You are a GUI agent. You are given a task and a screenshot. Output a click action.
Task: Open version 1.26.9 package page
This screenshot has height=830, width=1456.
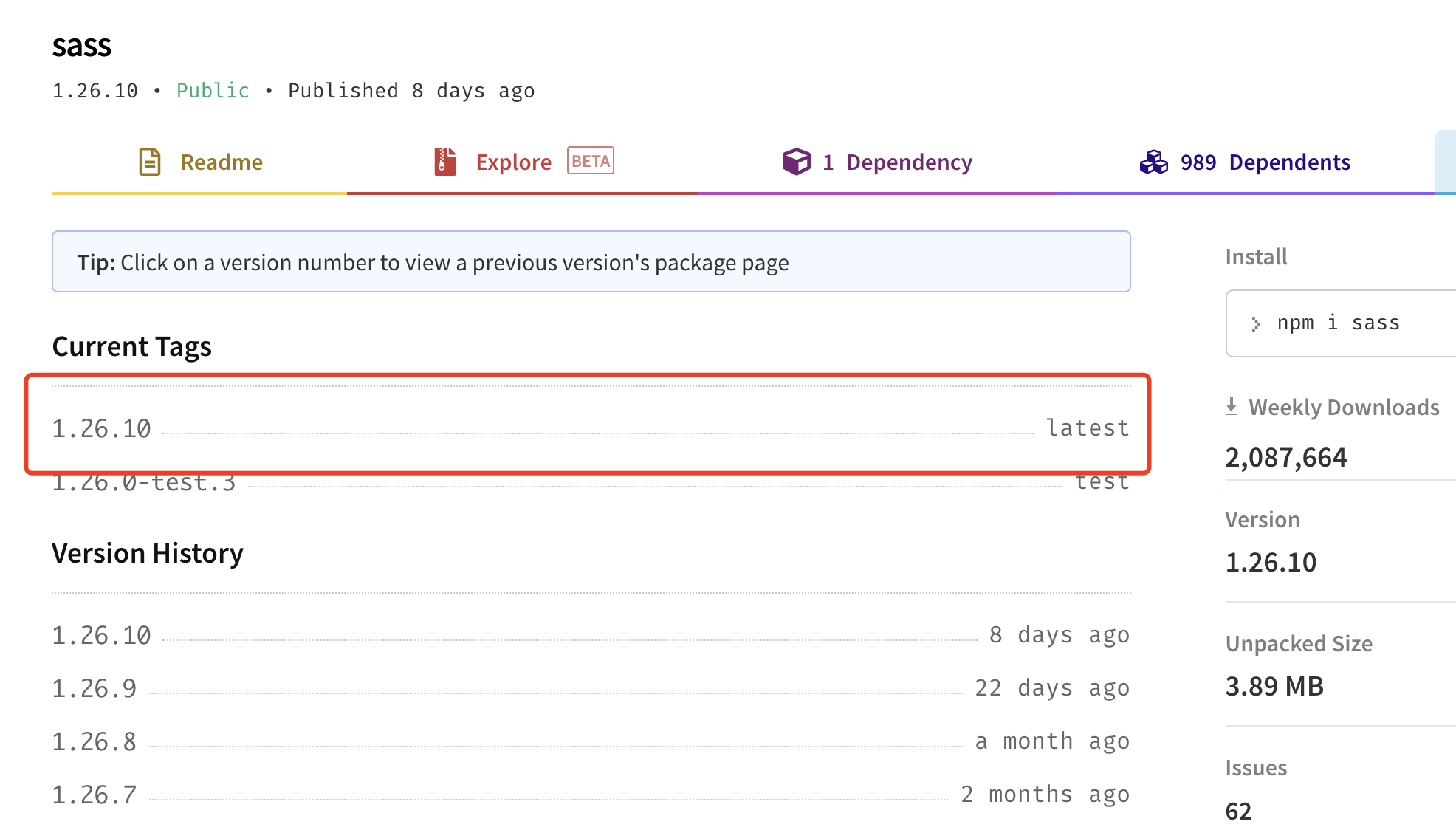[x=94, y=687]
